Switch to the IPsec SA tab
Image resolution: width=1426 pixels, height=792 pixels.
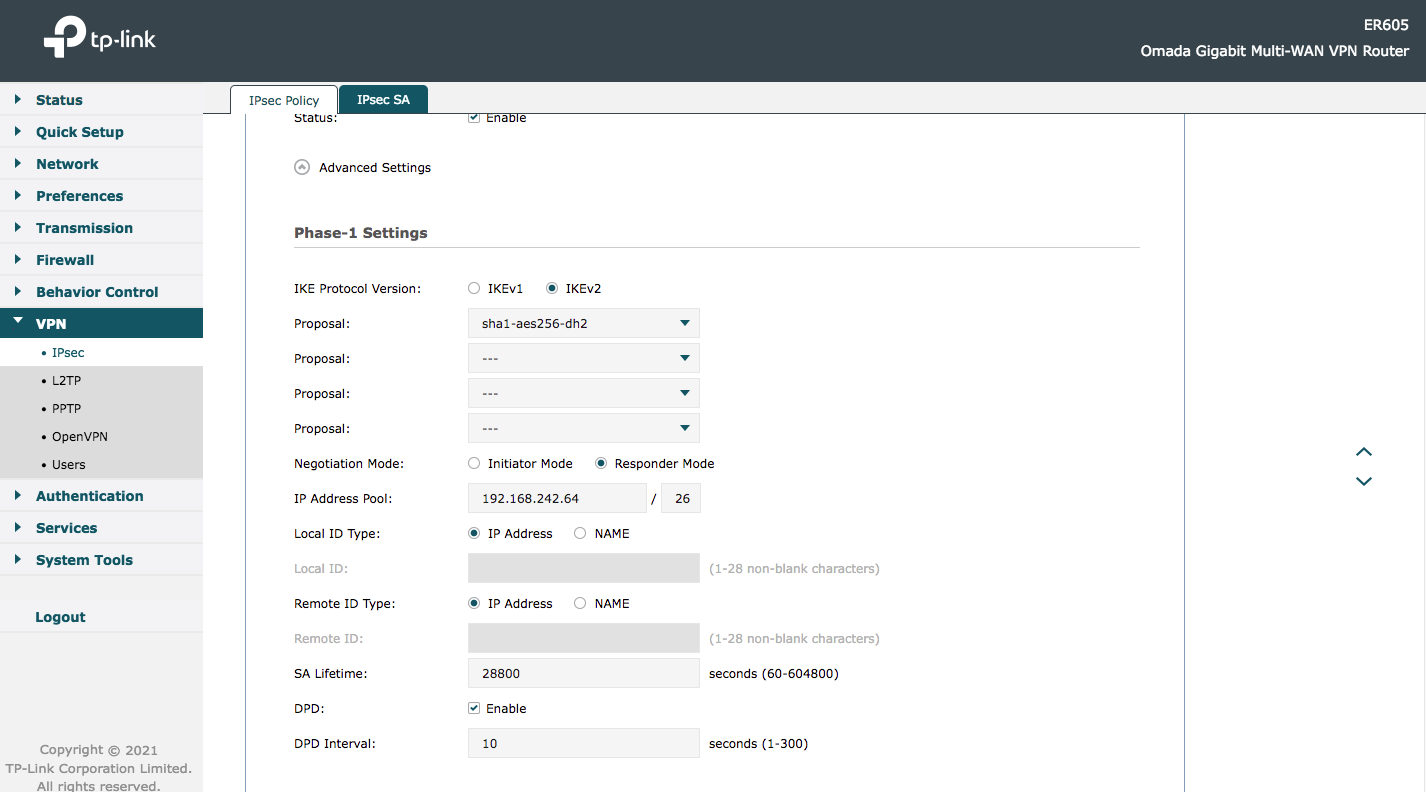383,99
